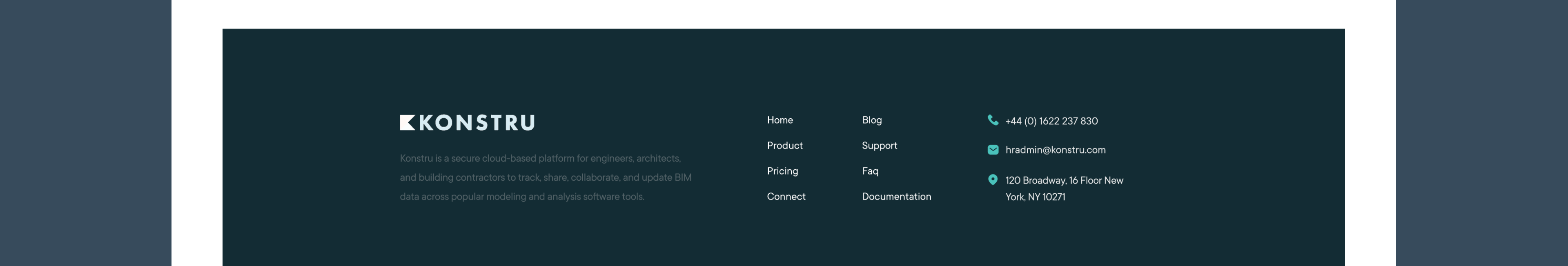This screenshot has width=1568, height=266.
Task: Click the York, NY 10271 address line
Action: (x=1035, y=197)
